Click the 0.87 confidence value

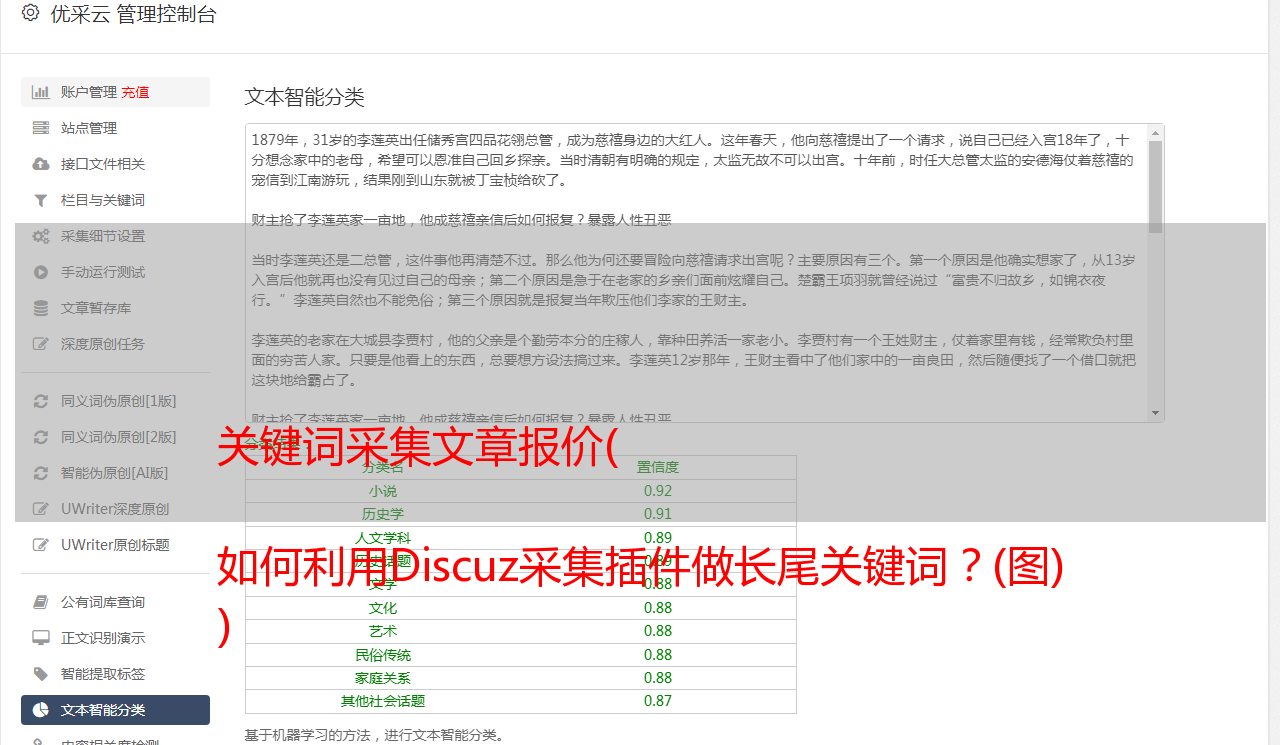click(x=658, y=701)
